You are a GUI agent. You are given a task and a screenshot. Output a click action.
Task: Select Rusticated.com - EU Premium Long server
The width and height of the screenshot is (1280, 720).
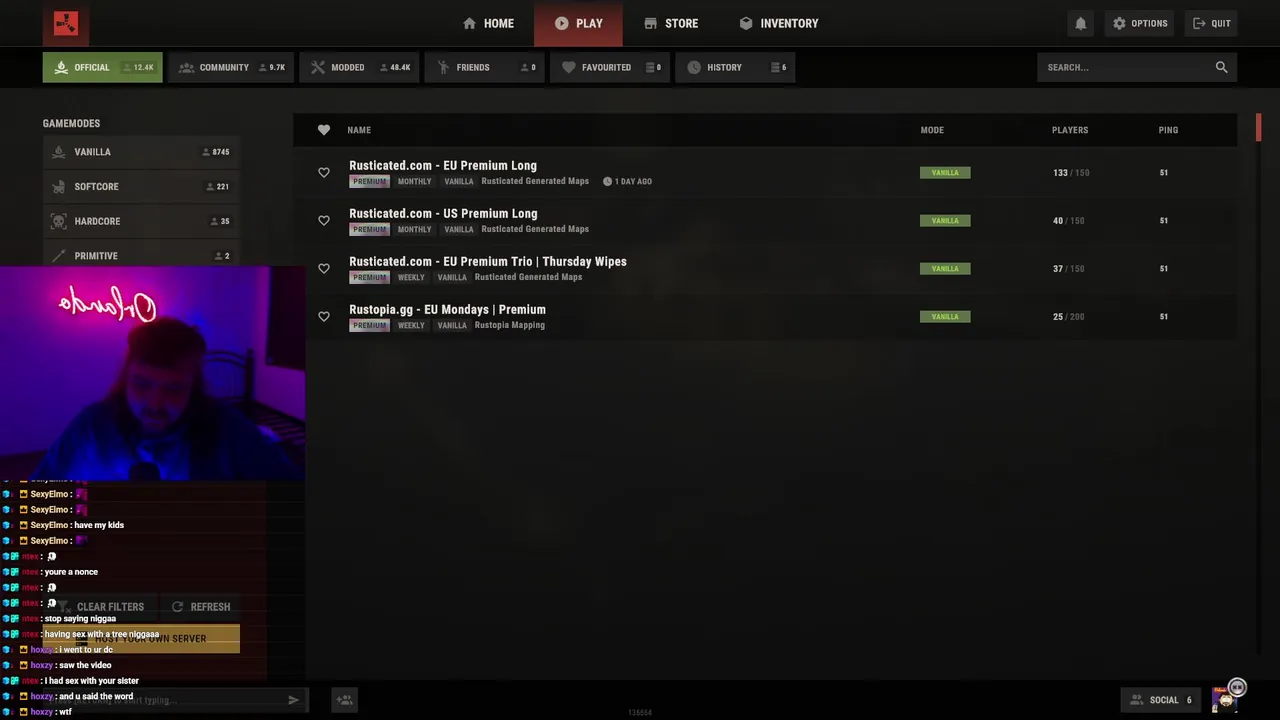click(765, 173)
